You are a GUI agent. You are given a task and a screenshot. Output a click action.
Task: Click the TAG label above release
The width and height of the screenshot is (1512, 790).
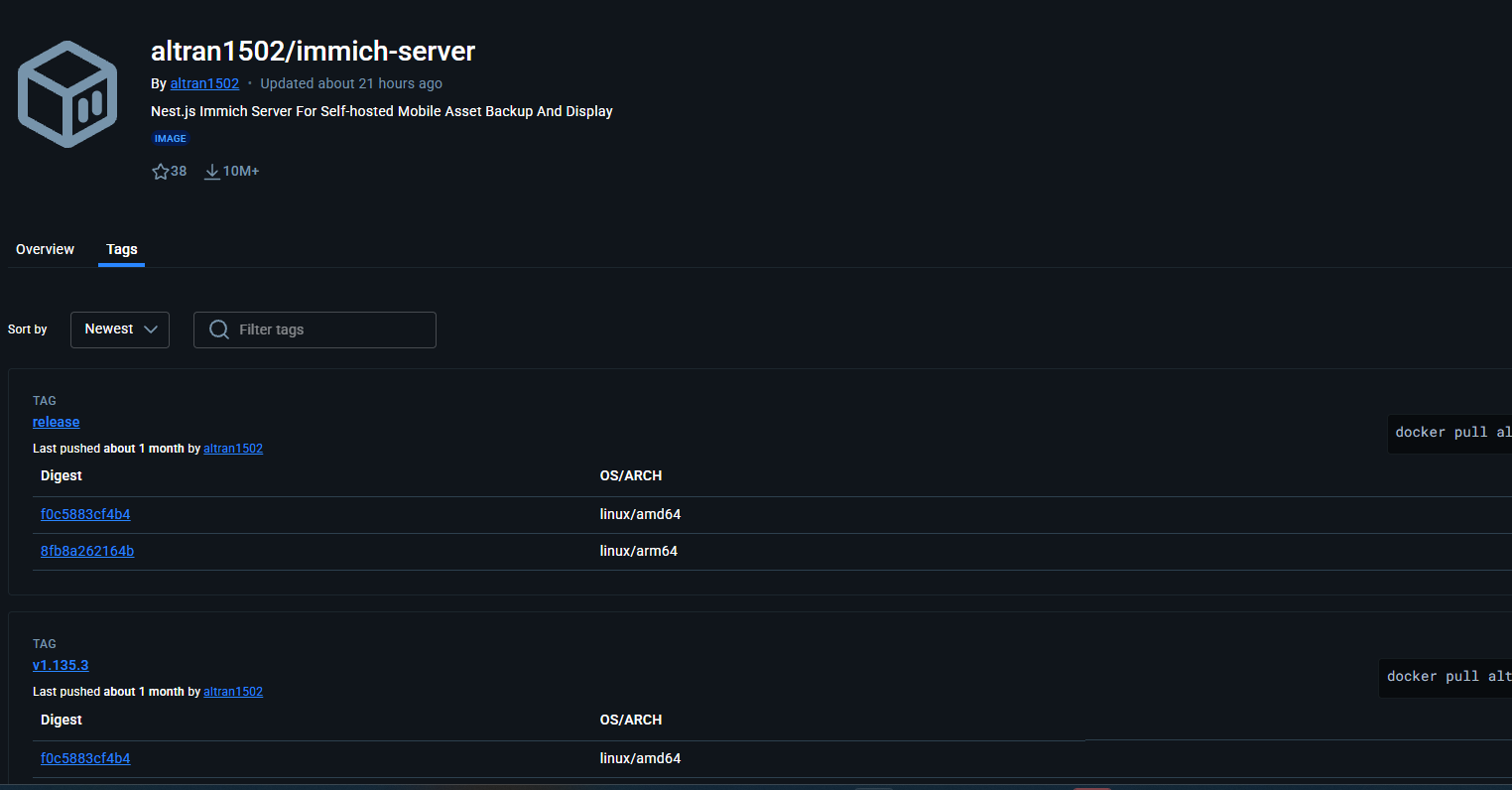[x=45, y=401]
